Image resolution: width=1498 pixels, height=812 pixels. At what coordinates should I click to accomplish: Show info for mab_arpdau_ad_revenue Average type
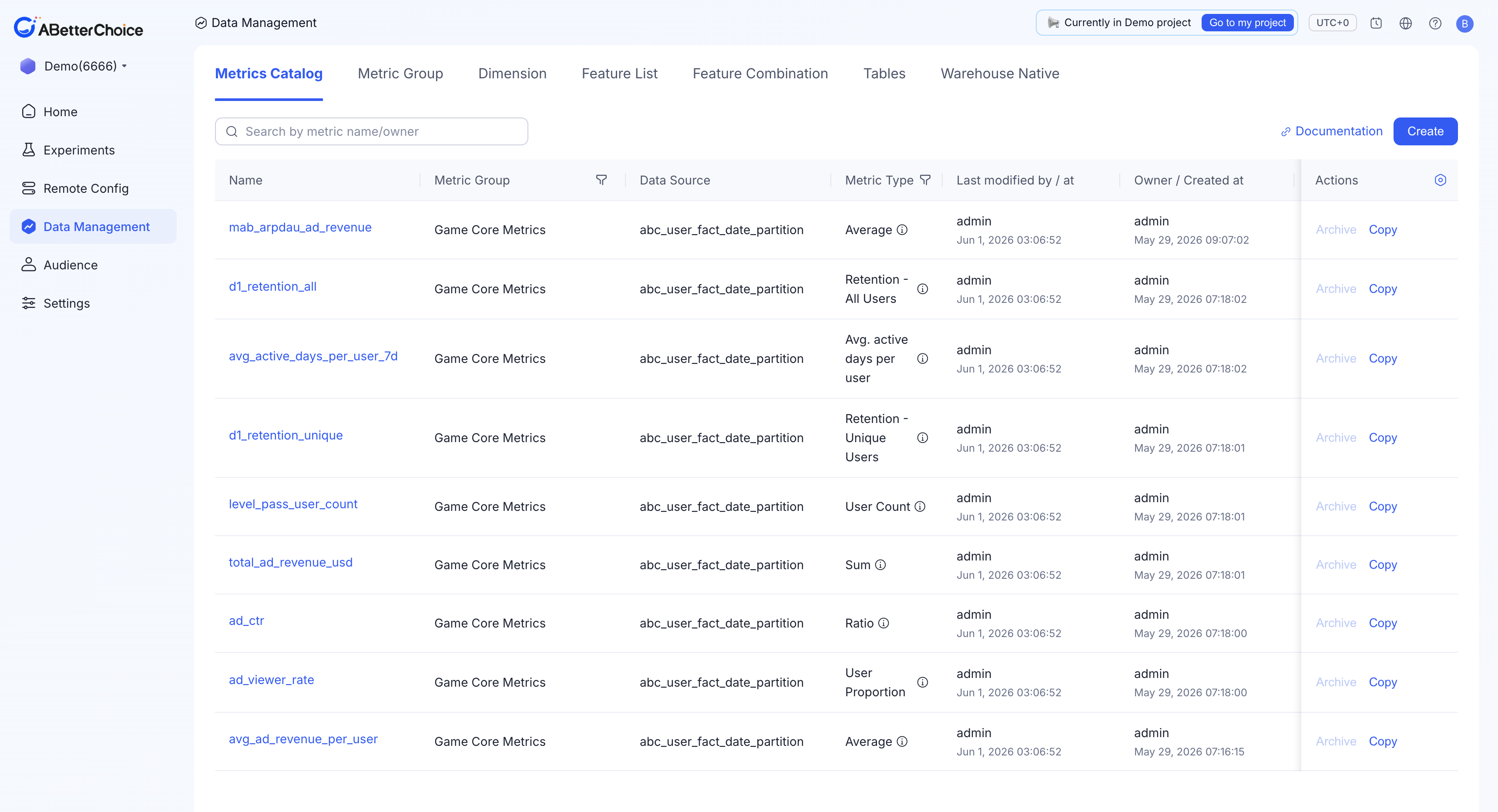coord(902,230)
